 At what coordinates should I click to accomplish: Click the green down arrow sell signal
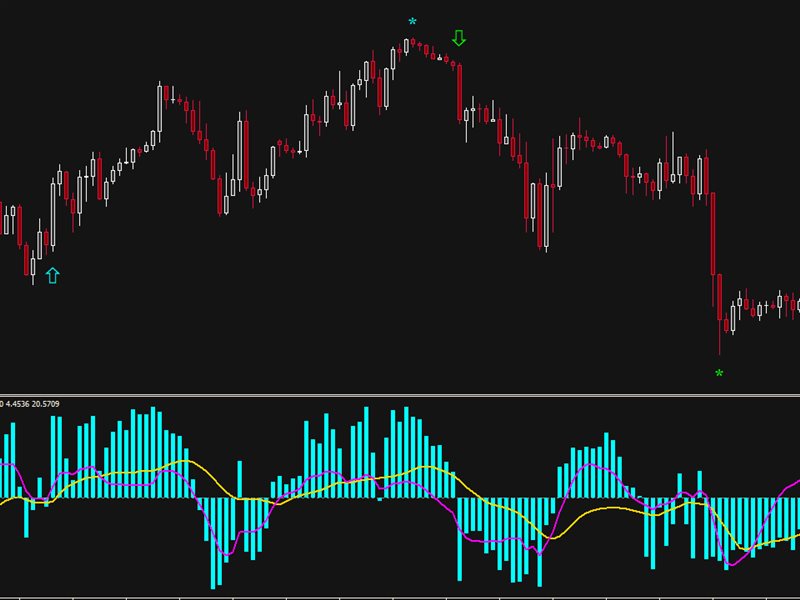click(459, 38)
